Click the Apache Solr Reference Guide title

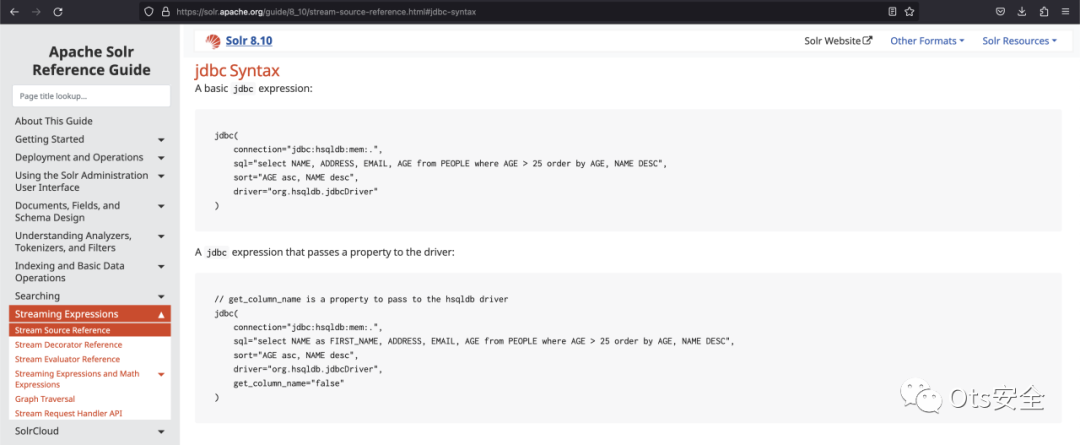[x=91, y=61]
